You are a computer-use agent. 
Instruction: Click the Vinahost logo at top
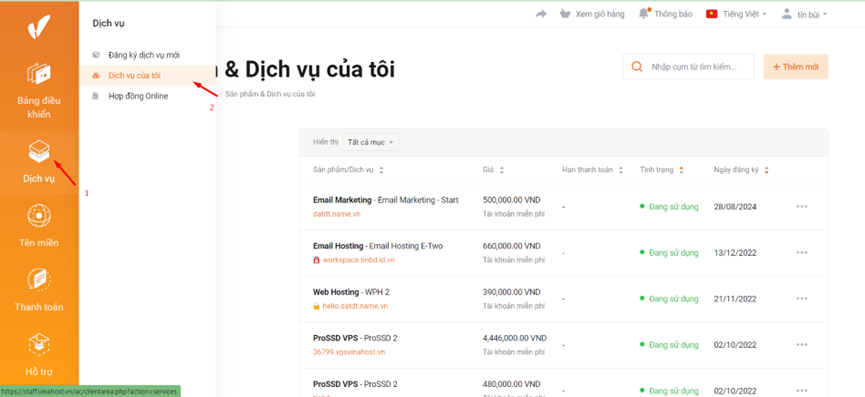click(39, 26)
